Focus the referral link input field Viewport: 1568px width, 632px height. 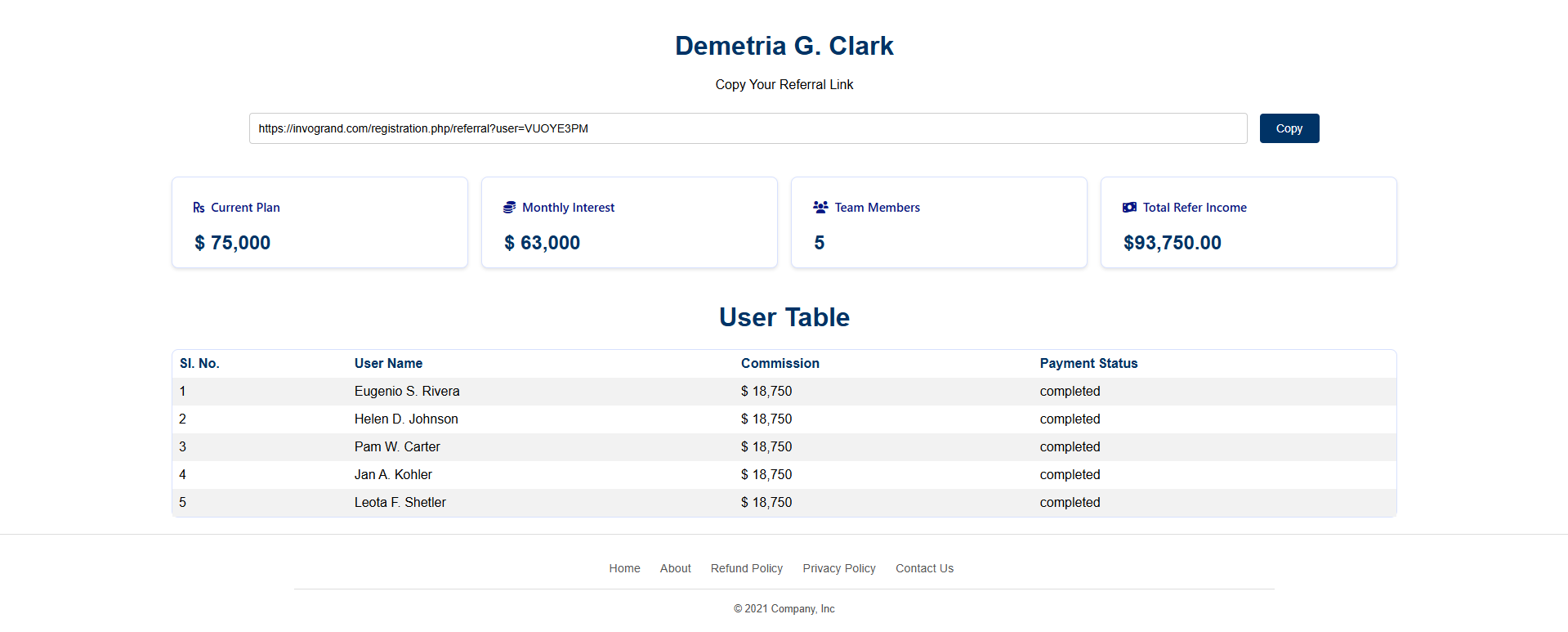(x=748, y=128)
